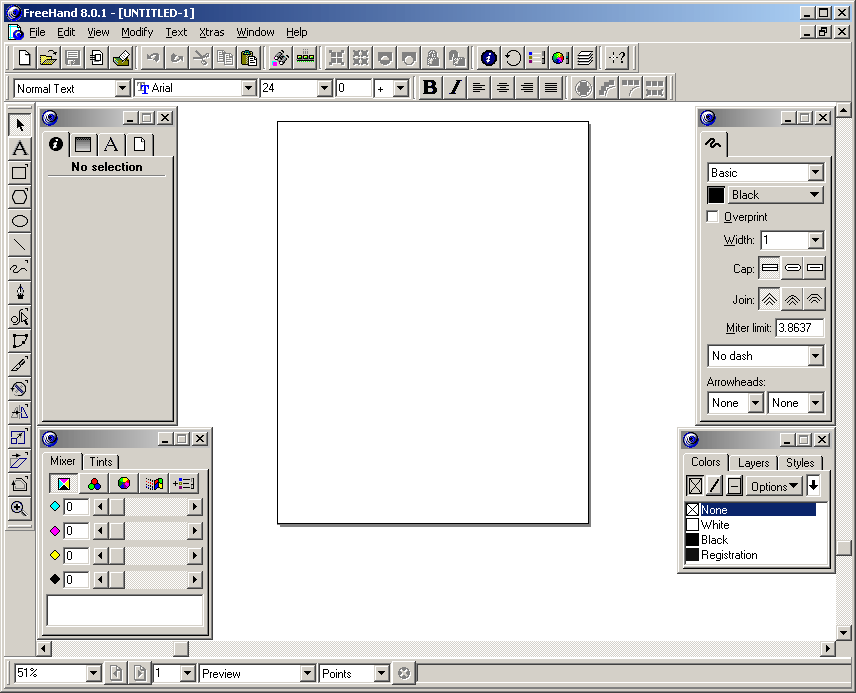856x693 pixels.
Task: Click the Fill selector button in Colors panel
Action: point(695,485)
